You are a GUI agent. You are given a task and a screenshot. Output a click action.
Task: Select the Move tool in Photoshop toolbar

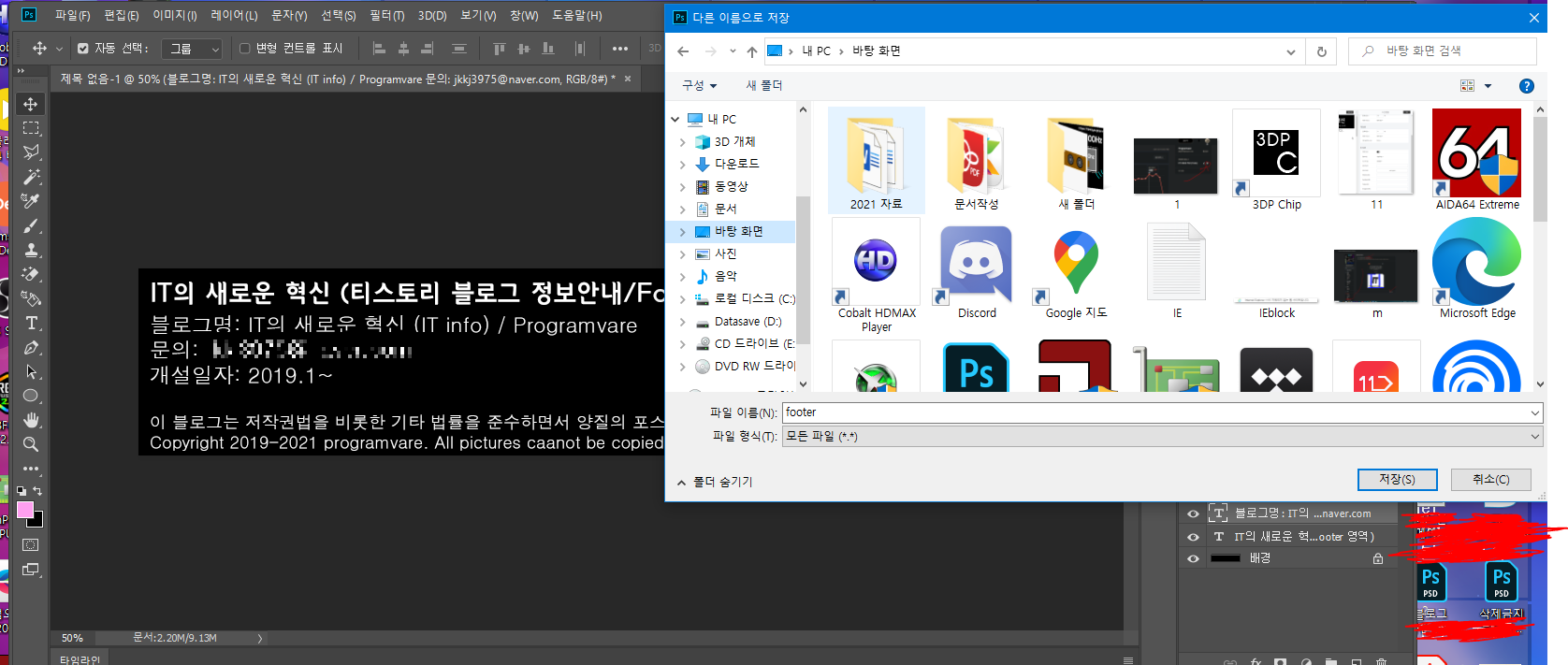[31, 104]
